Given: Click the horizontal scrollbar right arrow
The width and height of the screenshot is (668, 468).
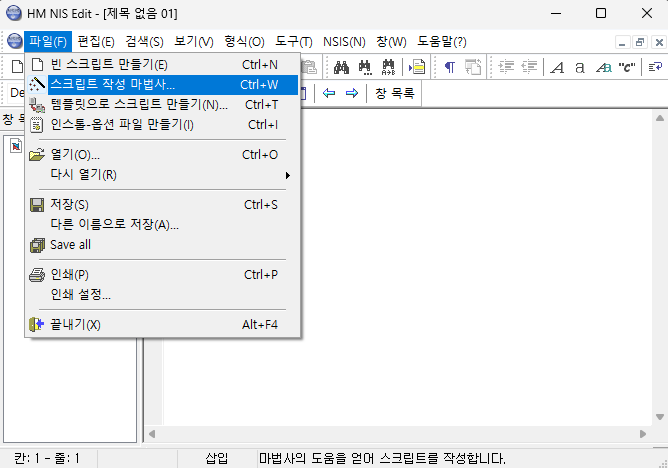Looking at the screenshot, I should click(643, 434).
